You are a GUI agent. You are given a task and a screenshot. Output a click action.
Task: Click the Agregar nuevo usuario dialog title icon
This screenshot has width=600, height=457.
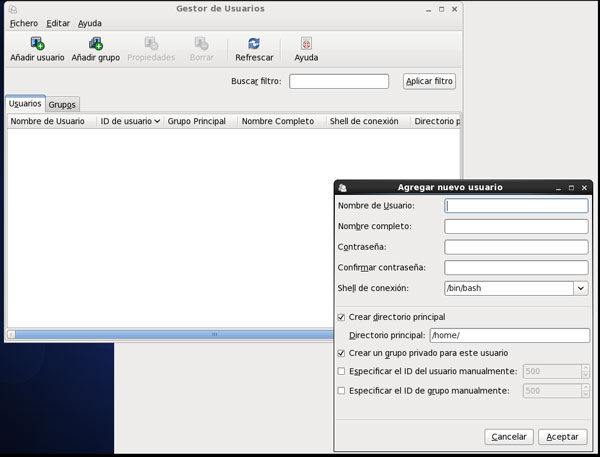342,188
